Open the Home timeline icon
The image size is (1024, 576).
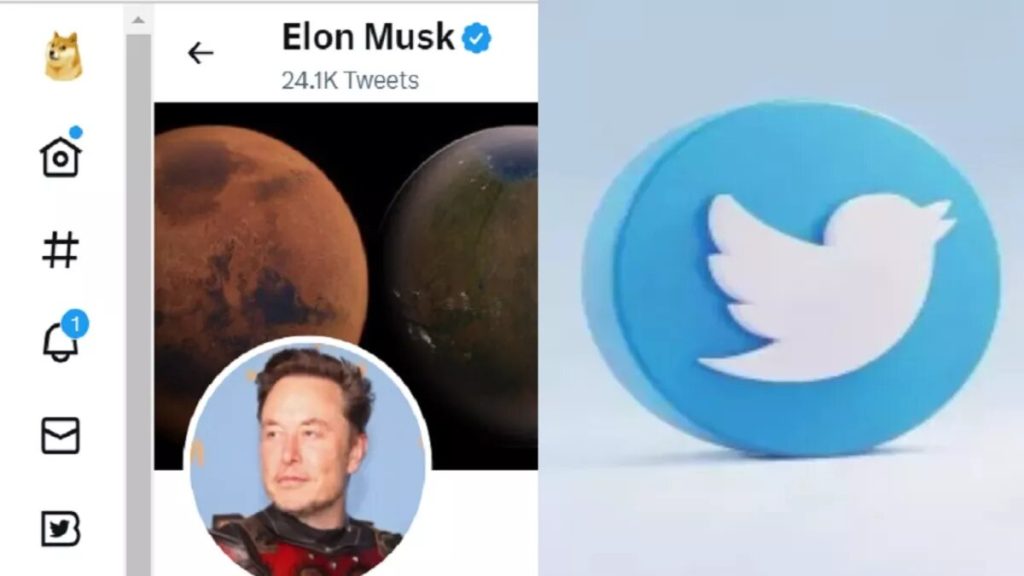click(x=60, y=157)
